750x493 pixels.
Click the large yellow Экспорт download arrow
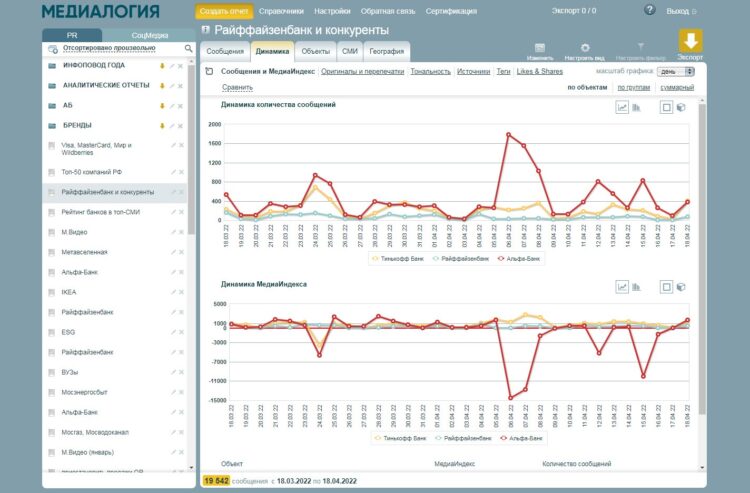click(x=690, y=41)
